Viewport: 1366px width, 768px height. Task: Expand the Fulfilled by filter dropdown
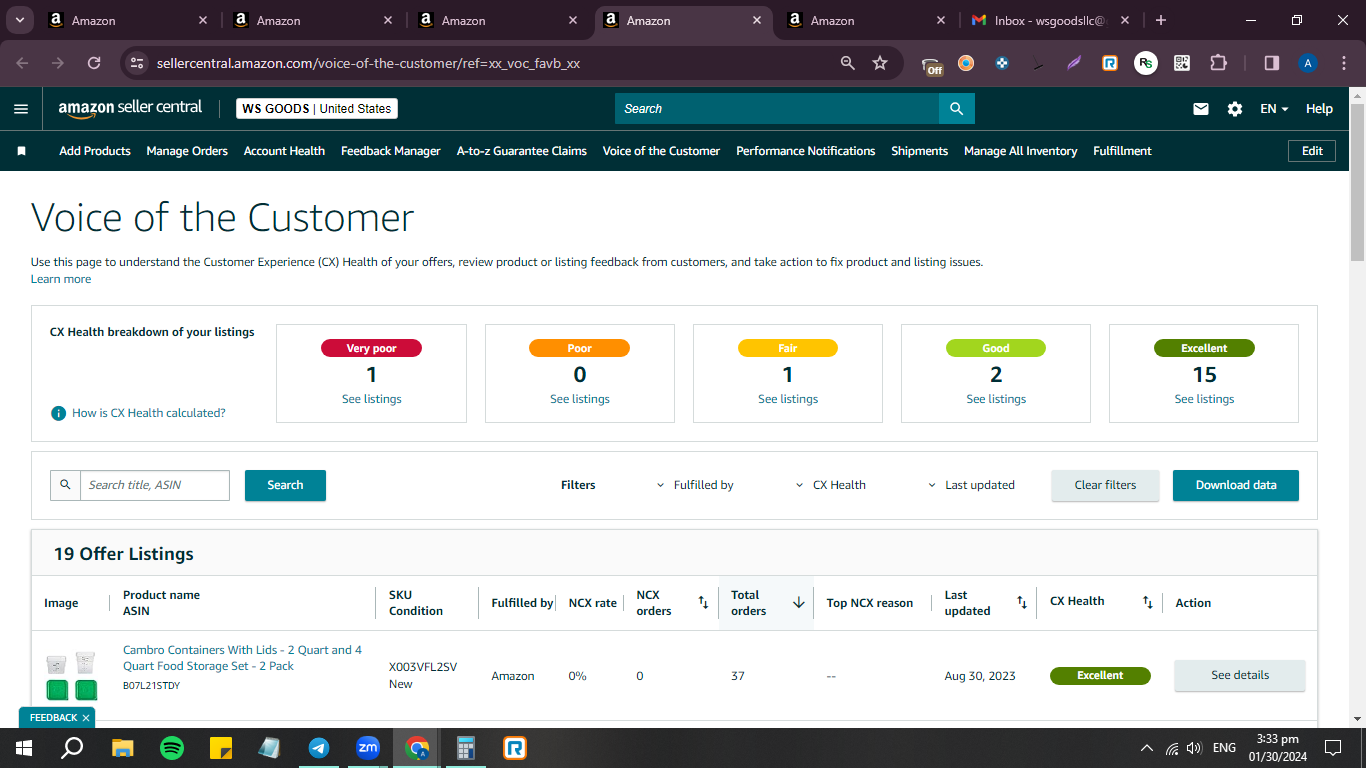695,485
